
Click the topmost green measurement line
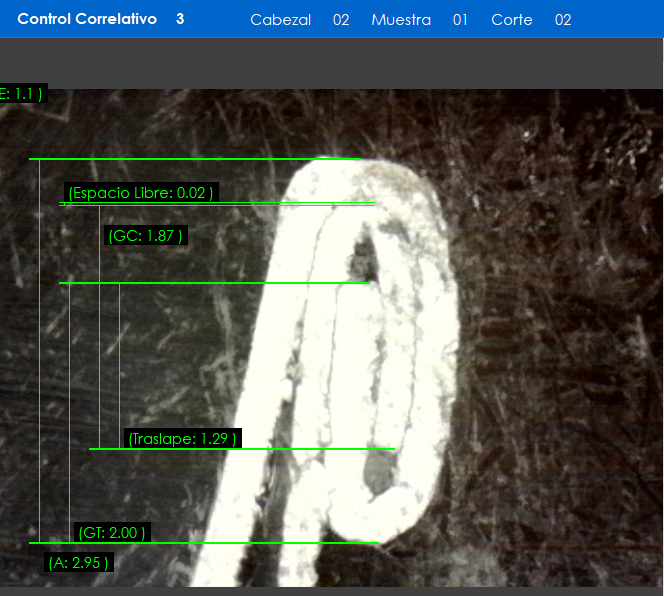(195, 159)
